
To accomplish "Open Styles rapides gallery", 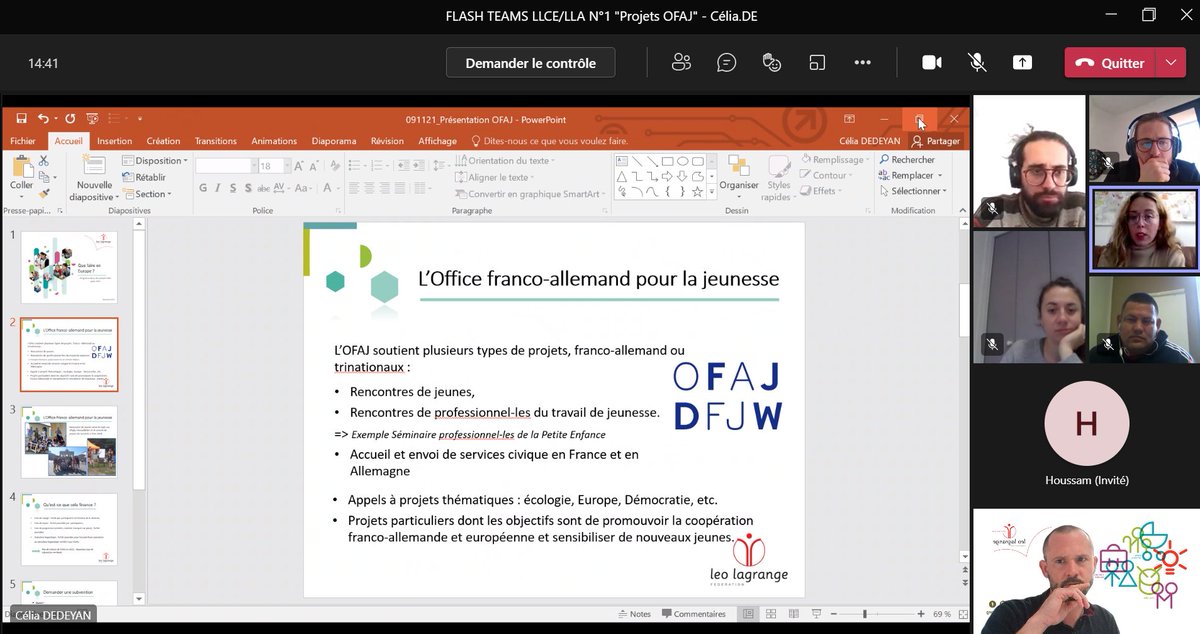I will [778, 178].
